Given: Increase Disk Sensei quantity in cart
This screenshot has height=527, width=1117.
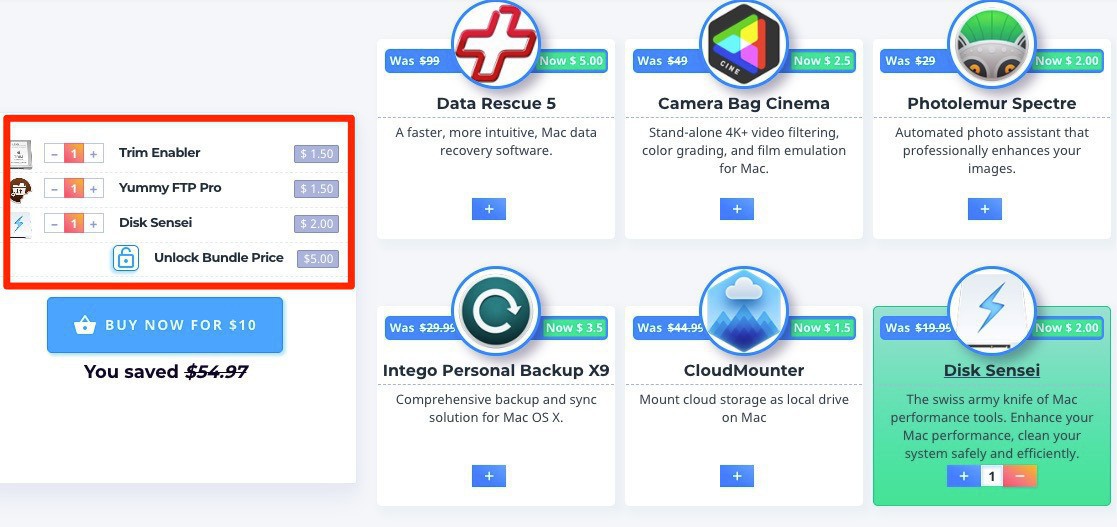Looking at the screenshot, I should [93, 224].
